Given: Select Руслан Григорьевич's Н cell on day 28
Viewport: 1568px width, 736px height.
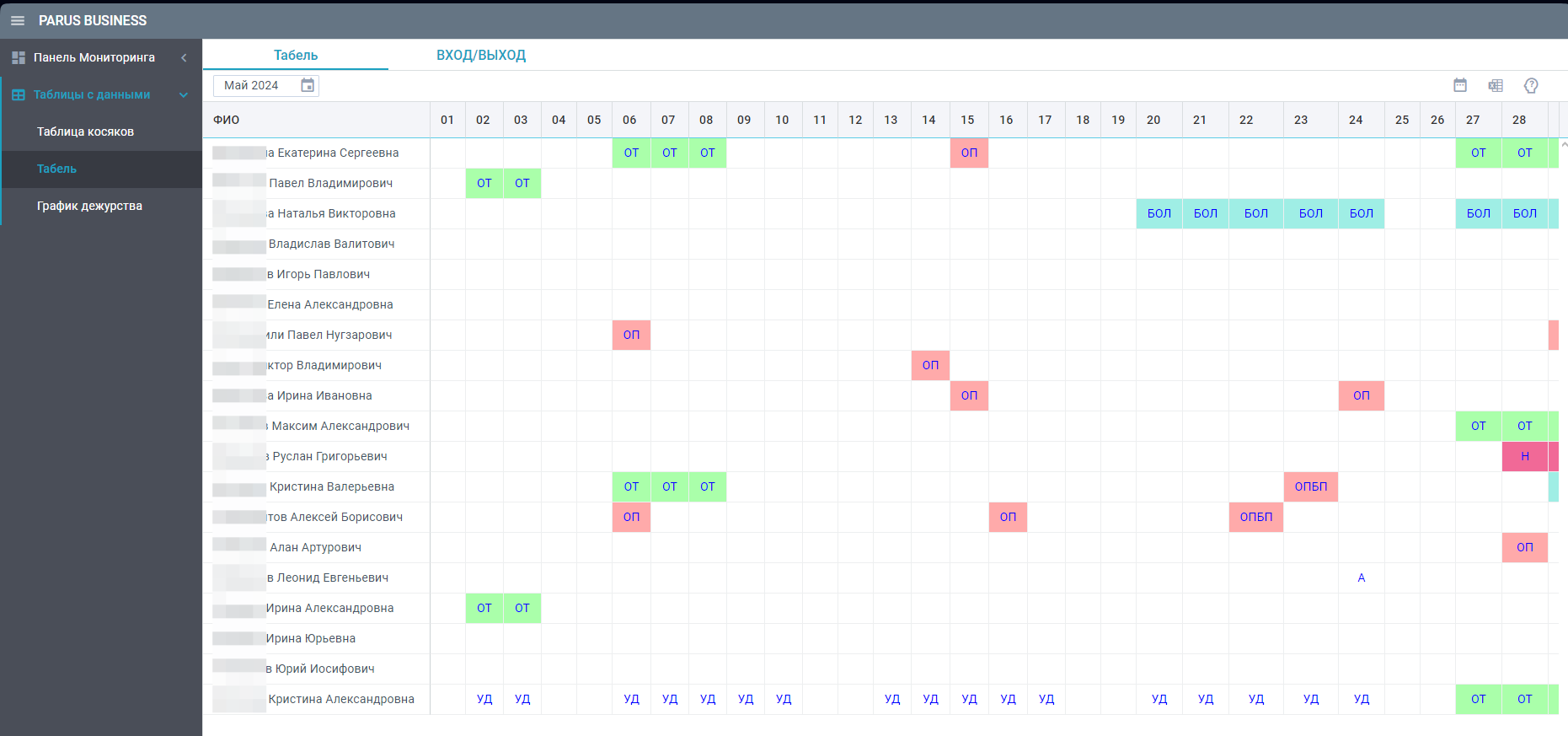Looking at the screenshot, I should point(1525,456).
